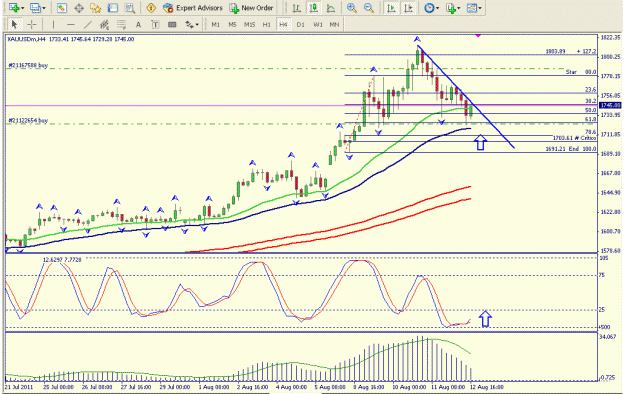This screenshot has width=625, height=394.
Task: Select the crosshair tool
Action: (x=31, y=25)
